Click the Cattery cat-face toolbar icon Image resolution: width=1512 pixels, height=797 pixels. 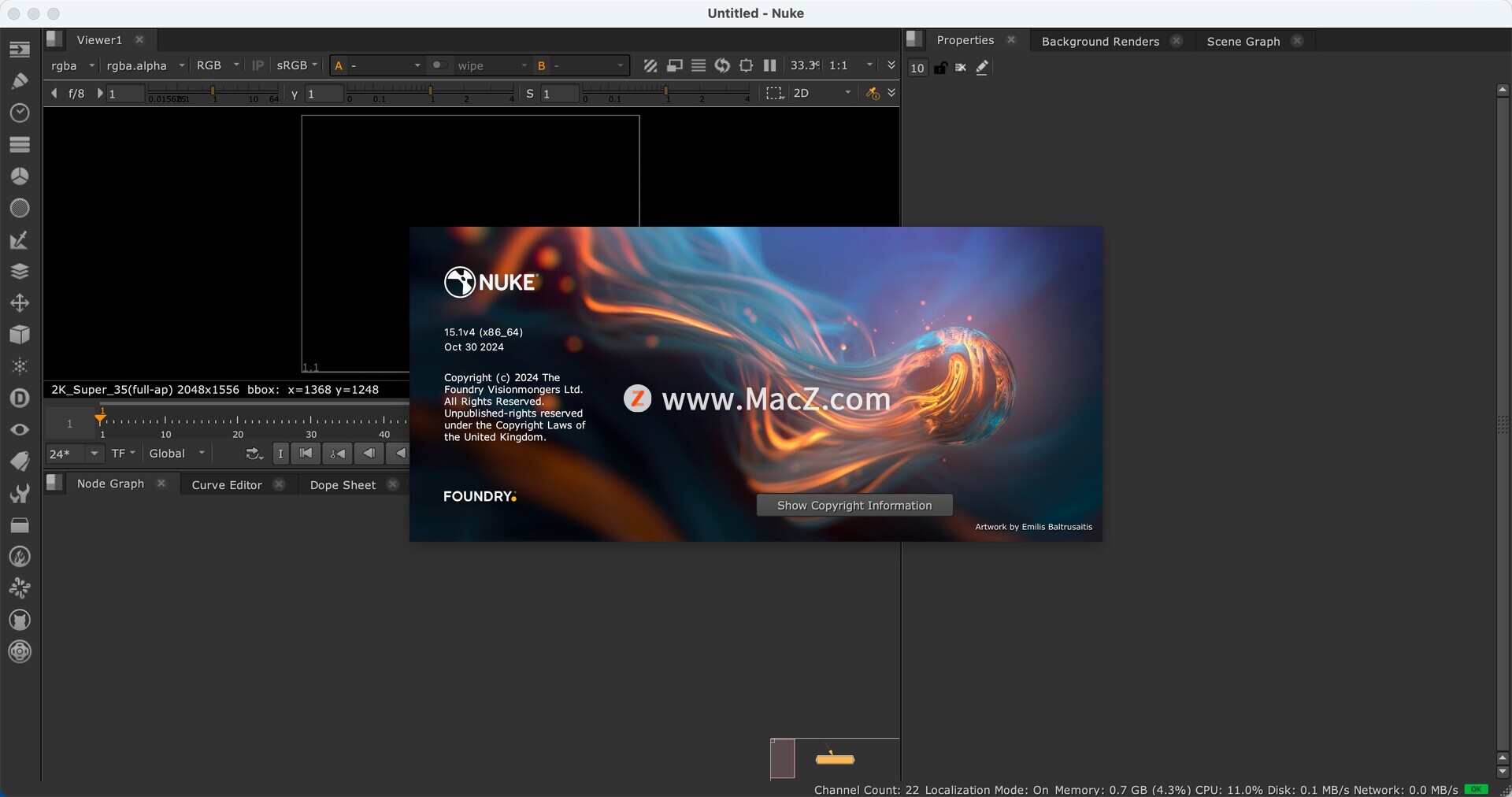(20, 620)
